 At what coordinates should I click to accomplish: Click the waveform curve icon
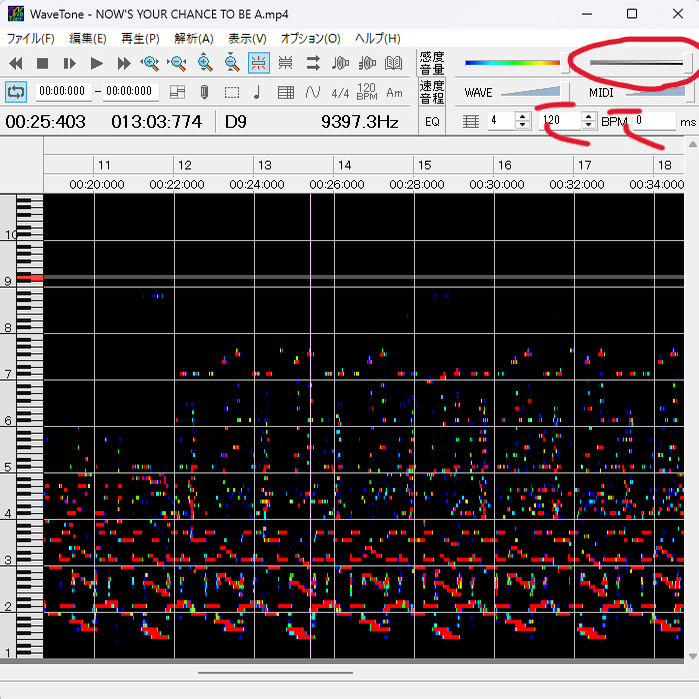(x=313, y=92)
